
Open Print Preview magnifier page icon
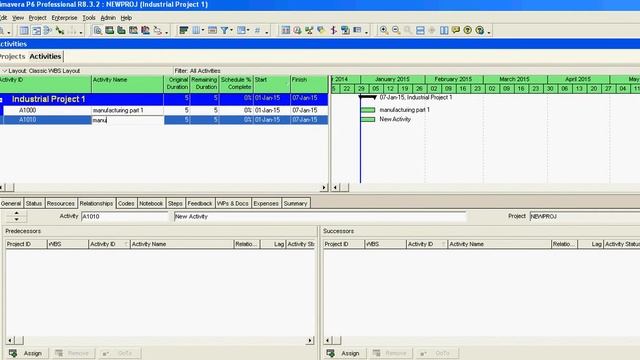pos(98,30)
